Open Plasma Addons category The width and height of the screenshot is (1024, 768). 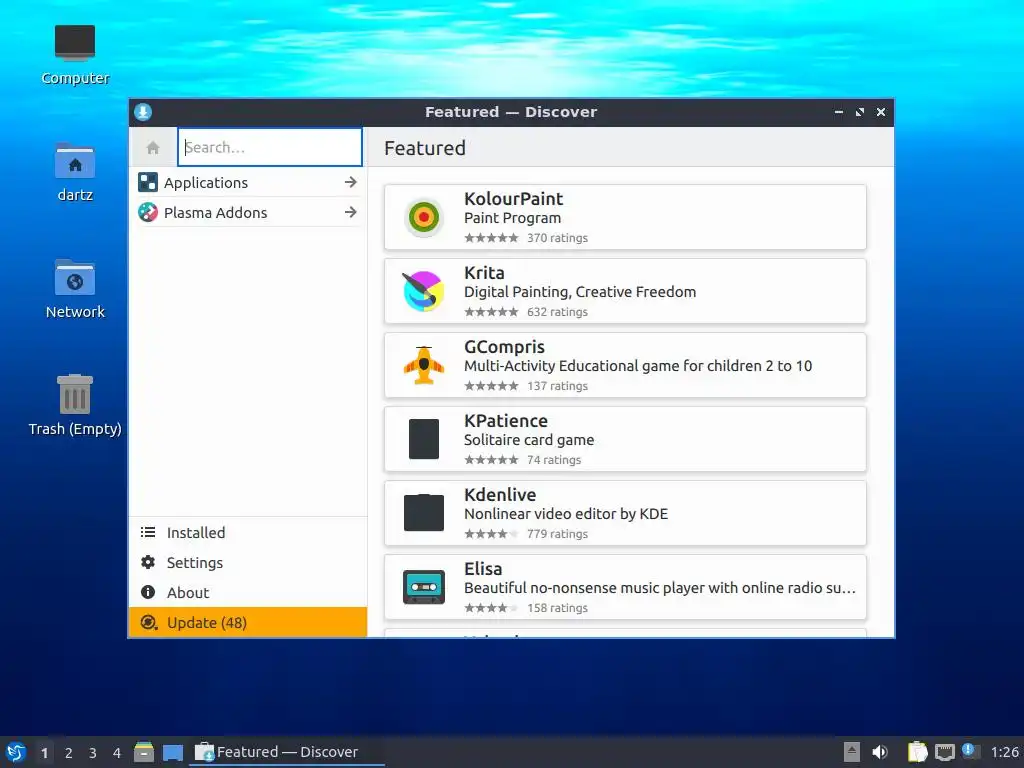pyautogui.click(x=248, y=212)
